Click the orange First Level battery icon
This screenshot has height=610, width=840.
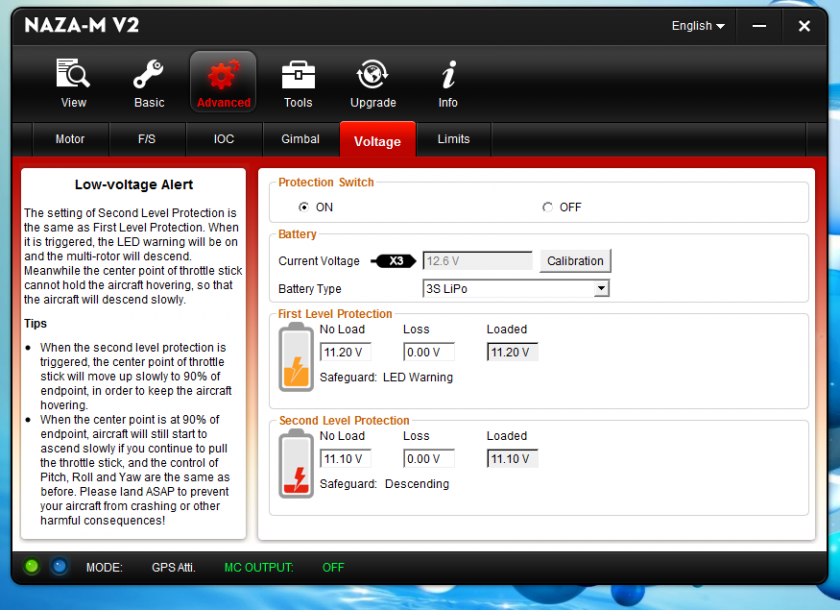click(296, 357)
